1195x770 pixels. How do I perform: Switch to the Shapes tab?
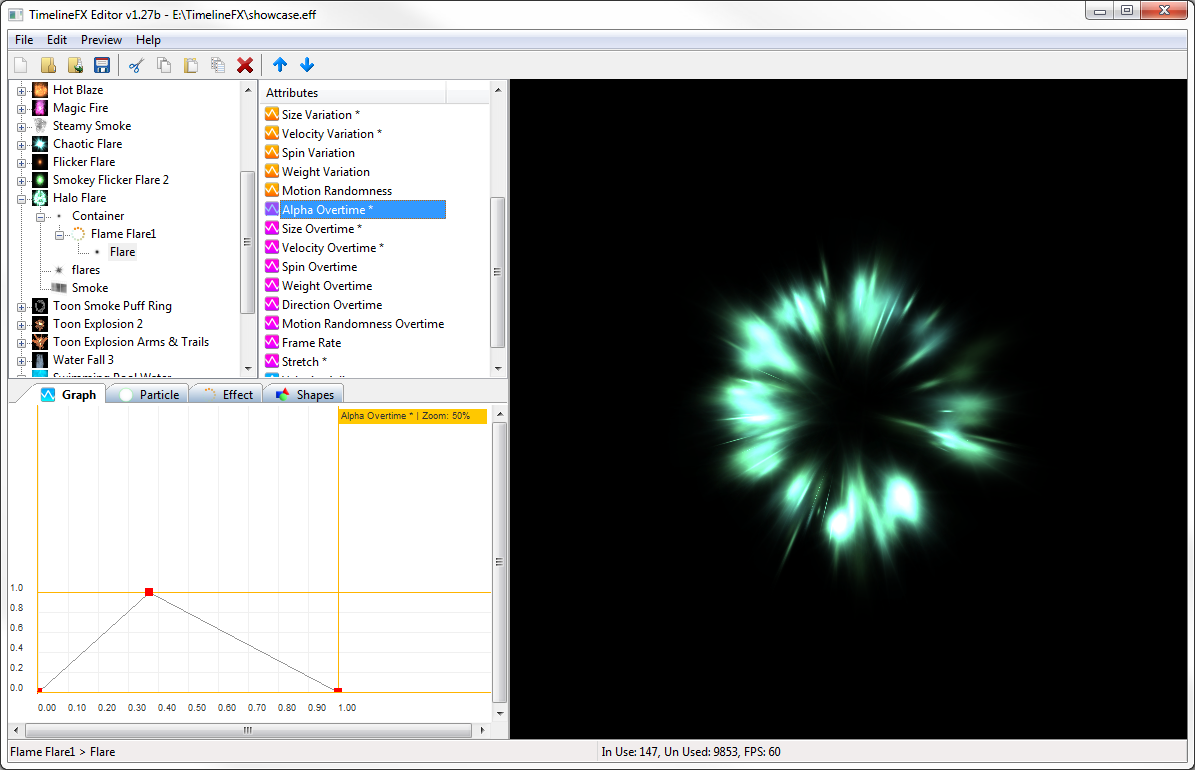(304, 394)
